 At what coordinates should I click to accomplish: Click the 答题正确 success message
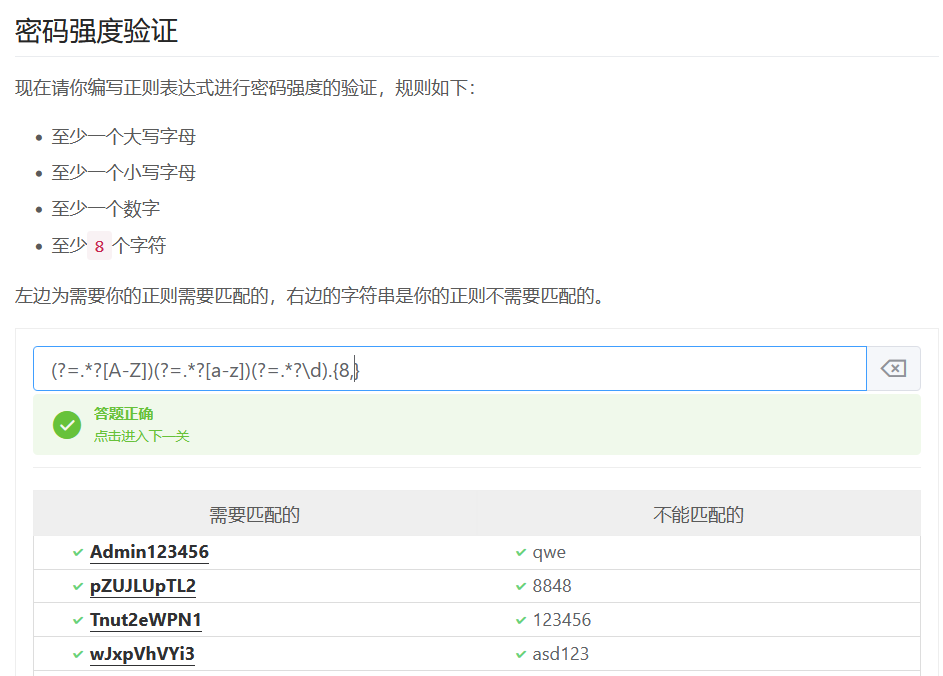[124, 413]
